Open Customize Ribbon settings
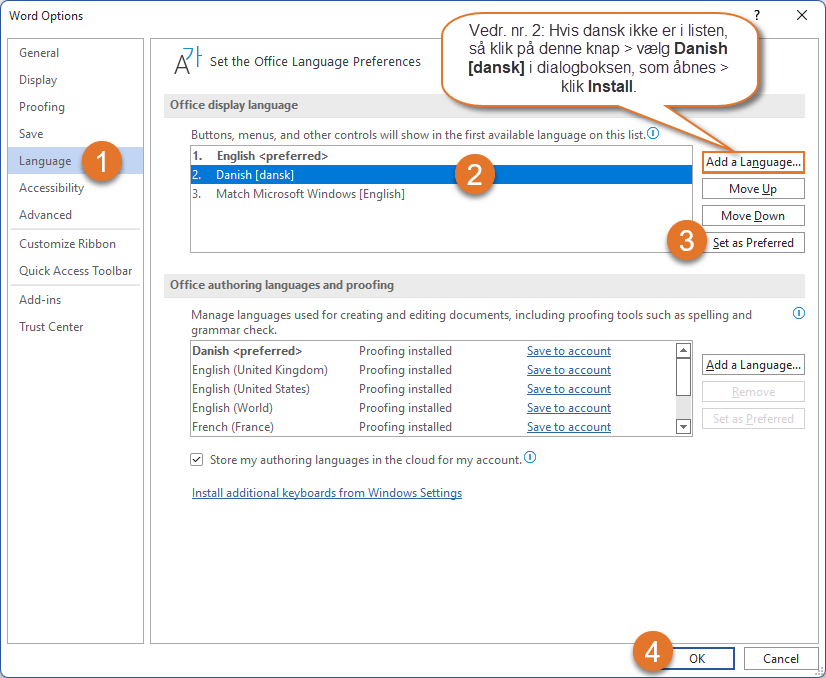The width and height of the screenshot is (826, 678). click(75, 244)
